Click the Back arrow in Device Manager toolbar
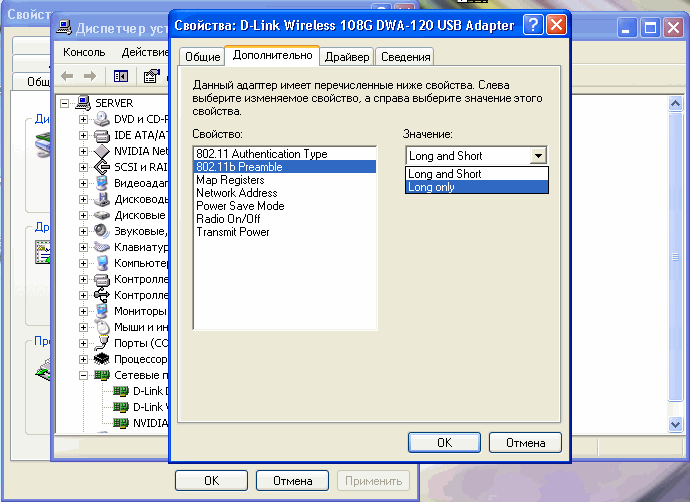The height and width of the screenshot is (502, 690). tap(67, 76)
